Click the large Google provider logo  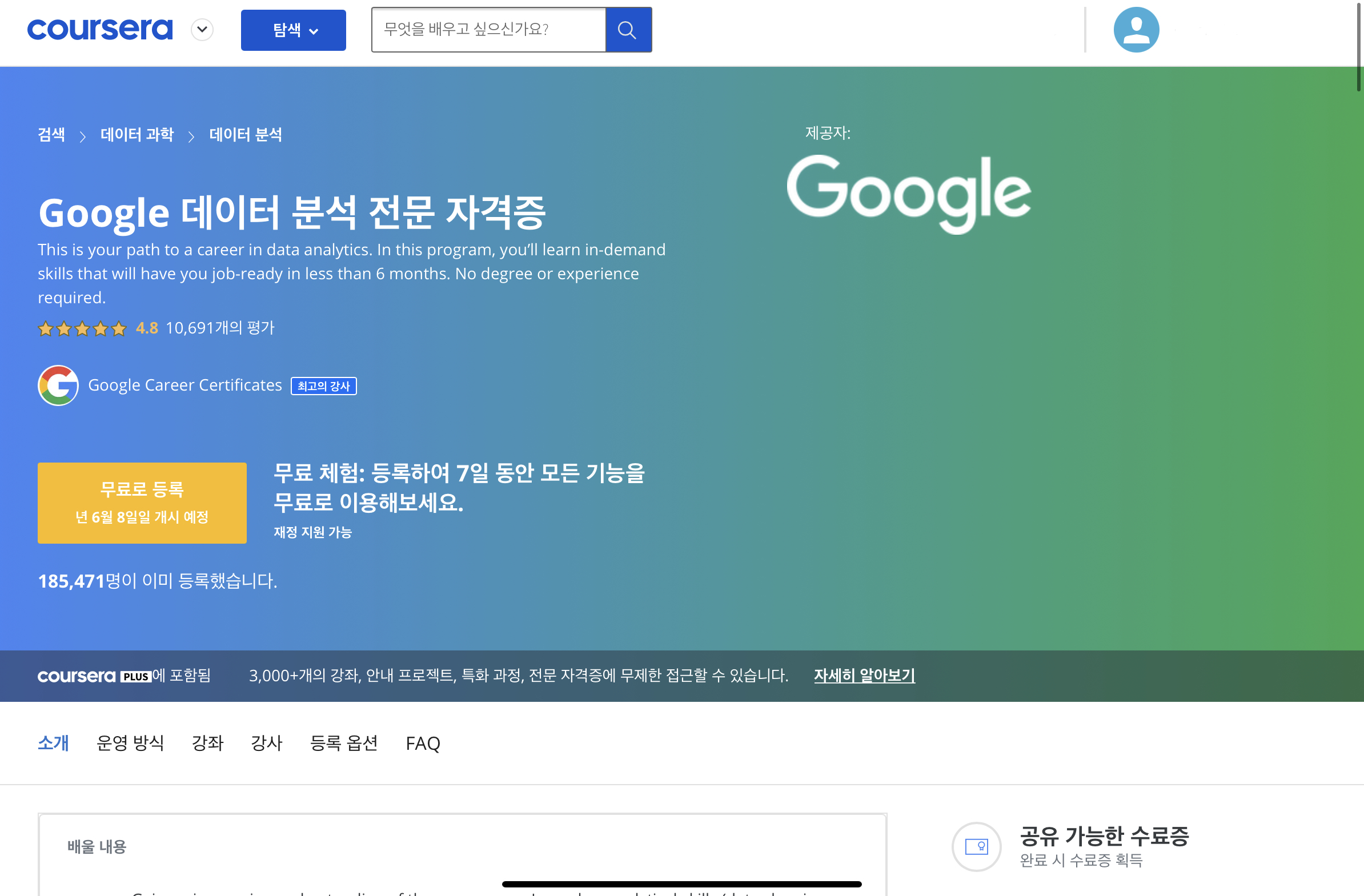tap(909, 194)
